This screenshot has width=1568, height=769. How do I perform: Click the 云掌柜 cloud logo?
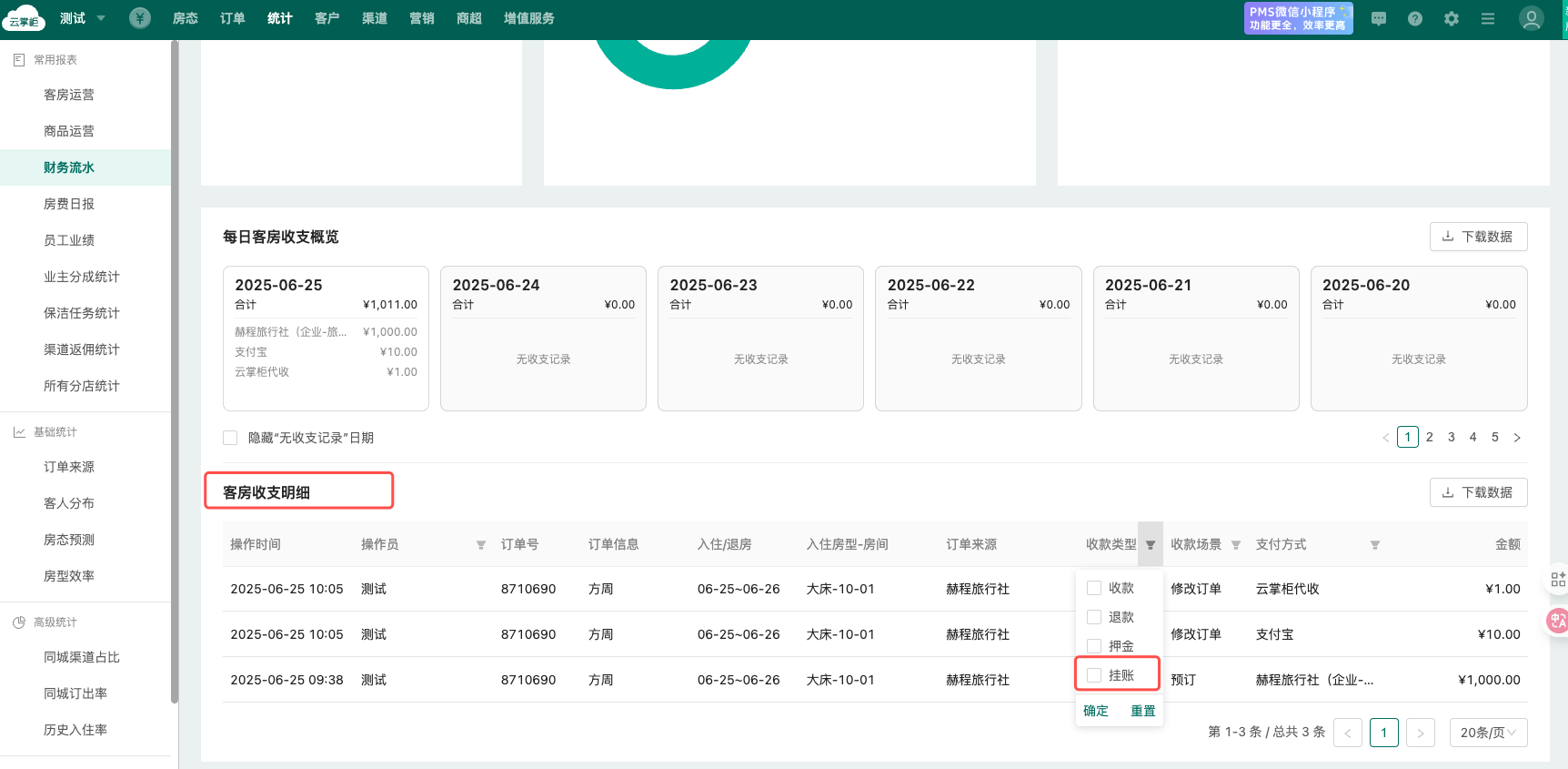pyautogui.click(x=24, y=18)
